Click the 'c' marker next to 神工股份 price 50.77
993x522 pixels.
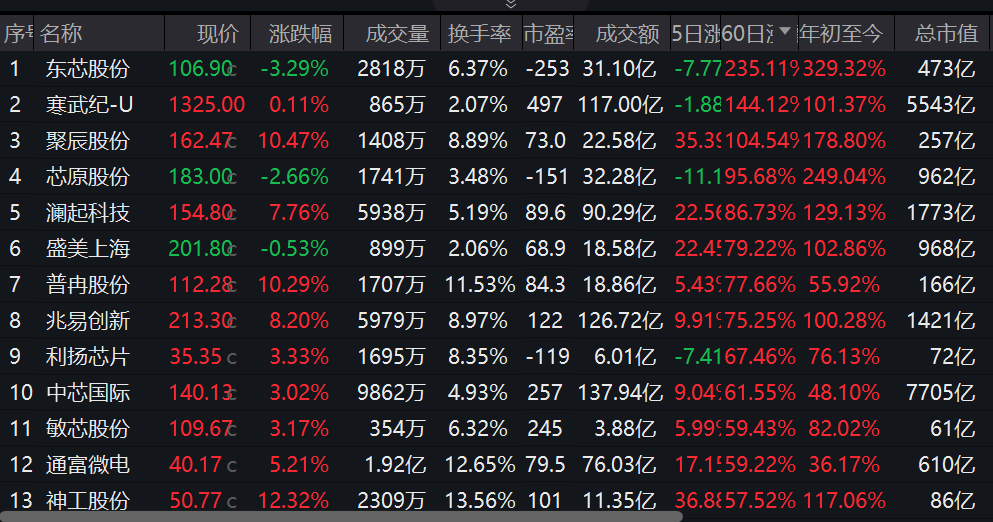coord(232,502)
